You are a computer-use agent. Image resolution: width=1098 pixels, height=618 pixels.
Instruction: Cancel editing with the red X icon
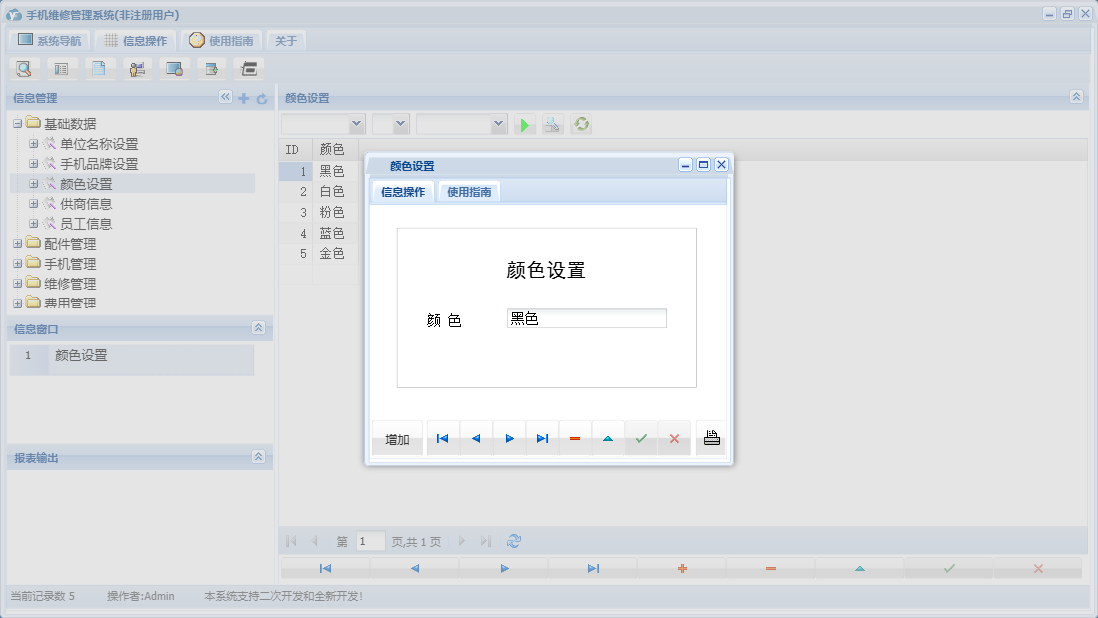pyautogui.click(x=674, y=437)
